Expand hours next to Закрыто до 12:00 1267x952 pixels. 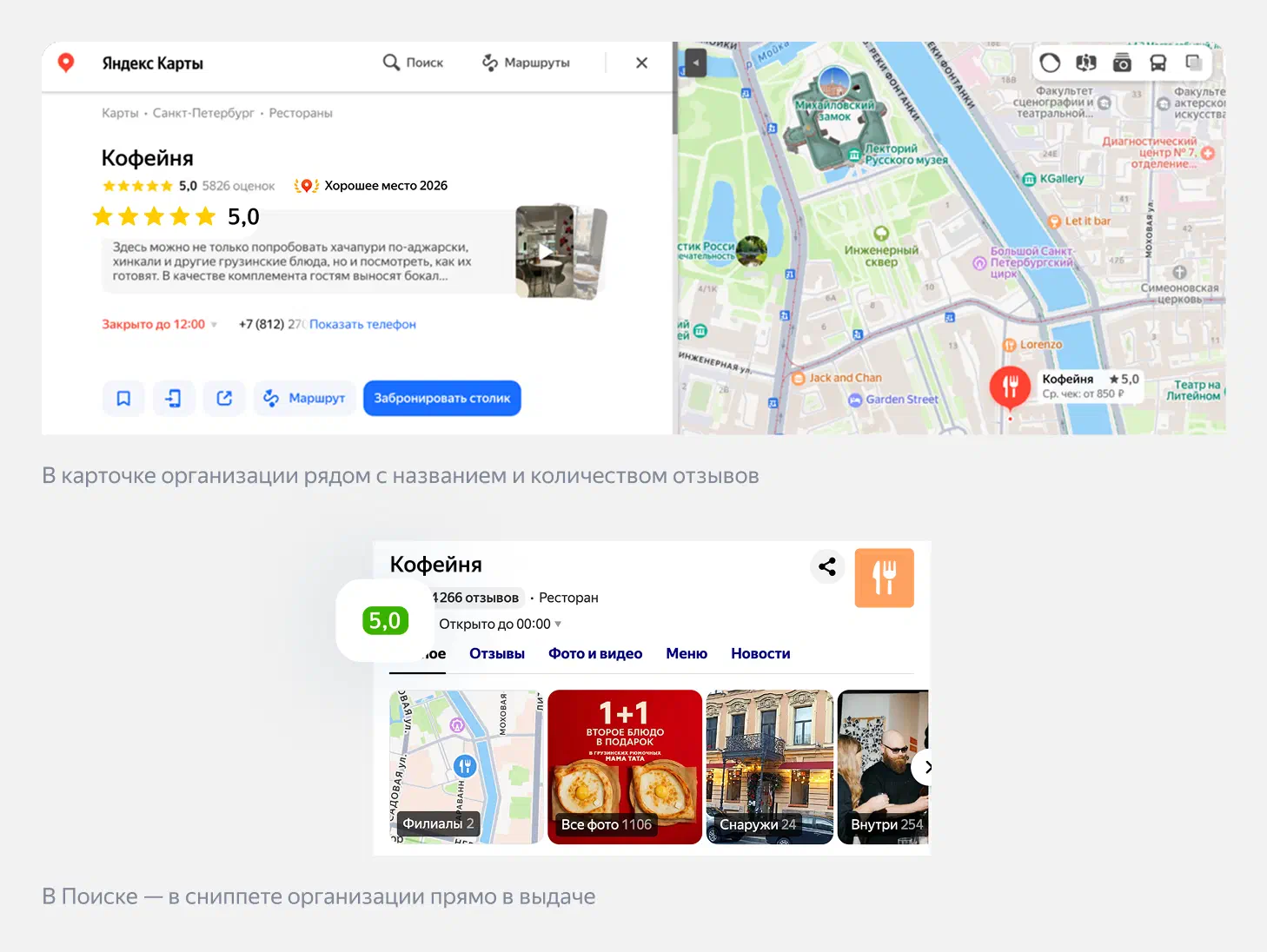coord(214,325)
